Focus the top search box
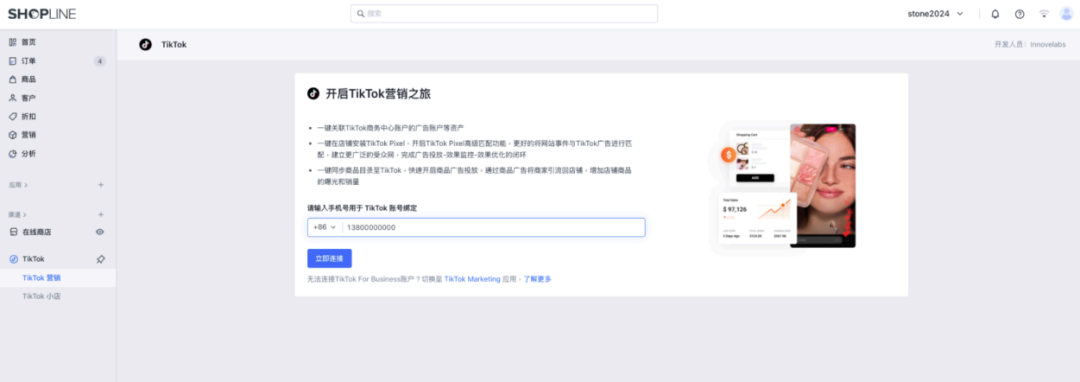 (504, 14)
